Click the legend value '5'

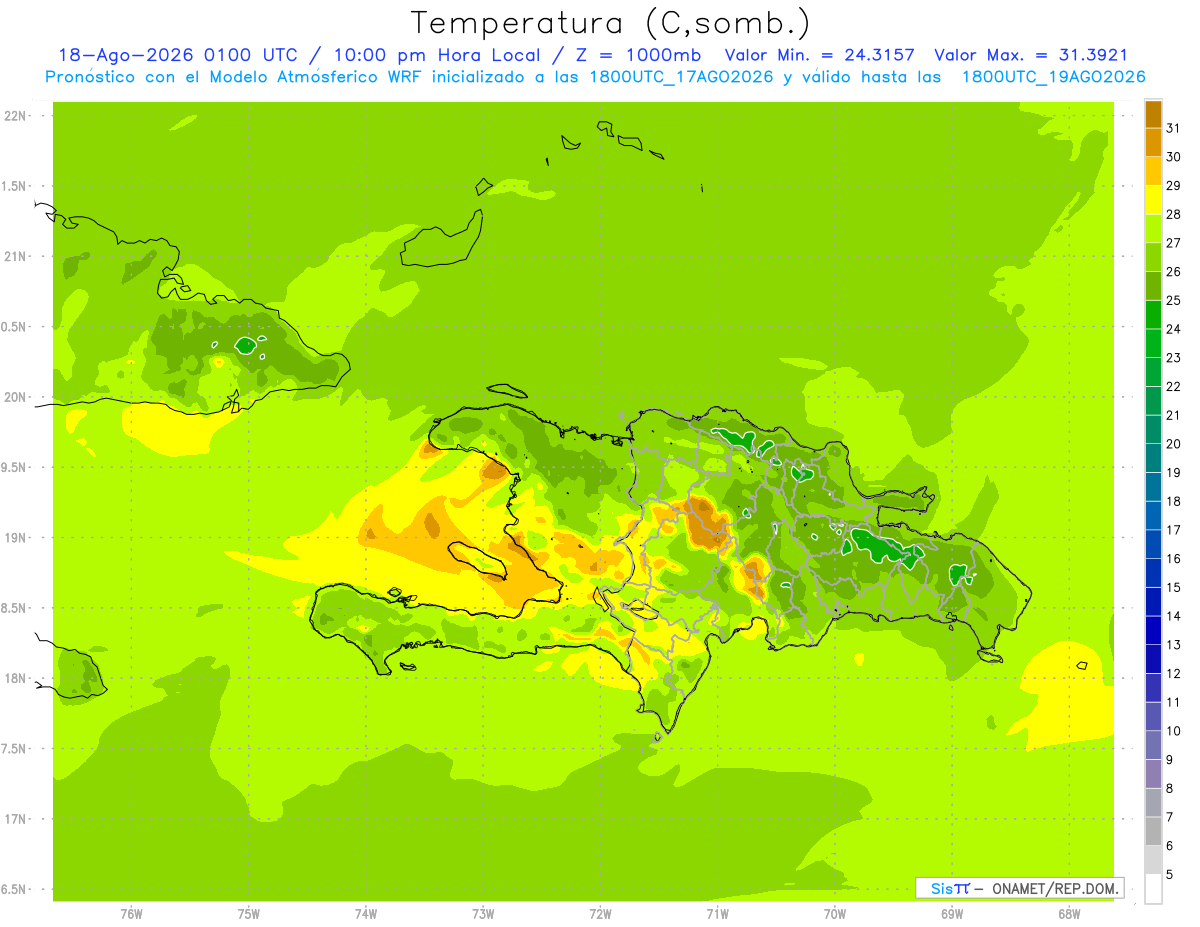(x=1170, y=875)
